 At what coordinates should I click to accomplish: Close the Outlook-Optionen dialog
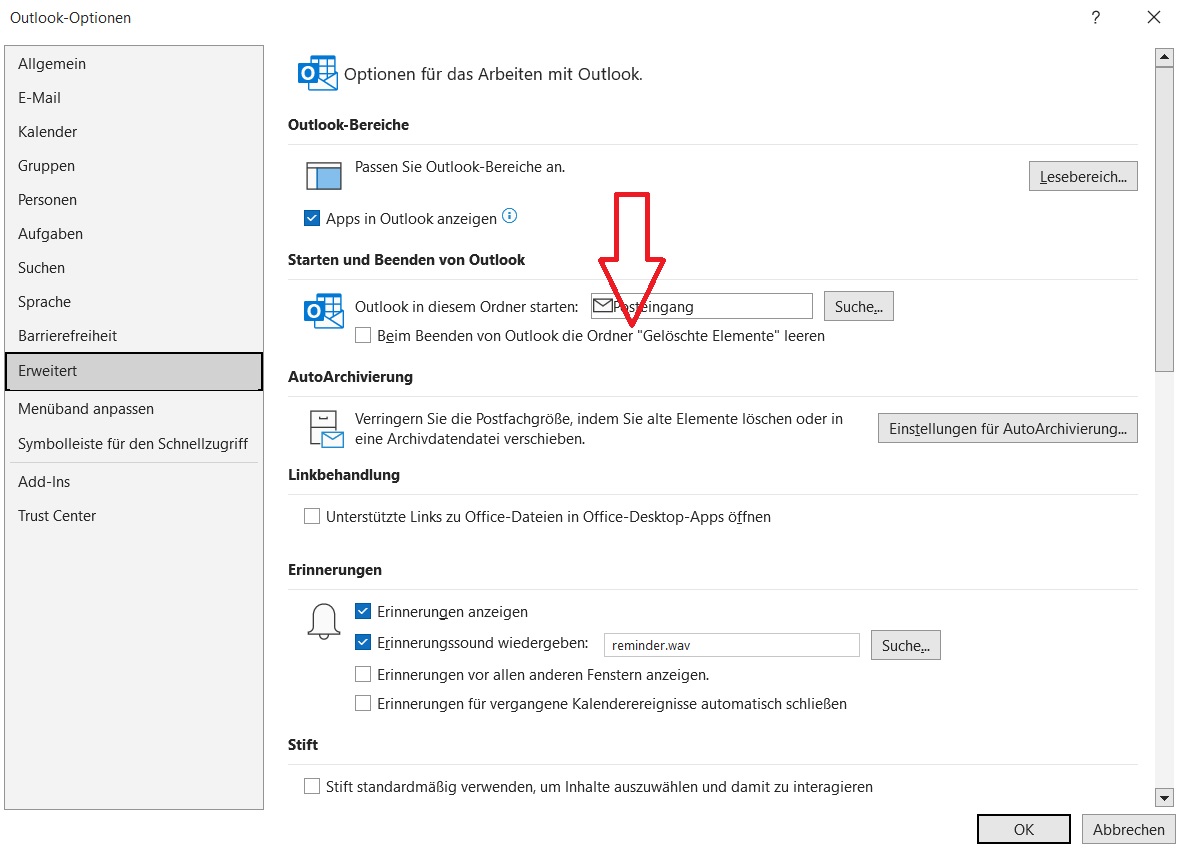pos(1154,17)
